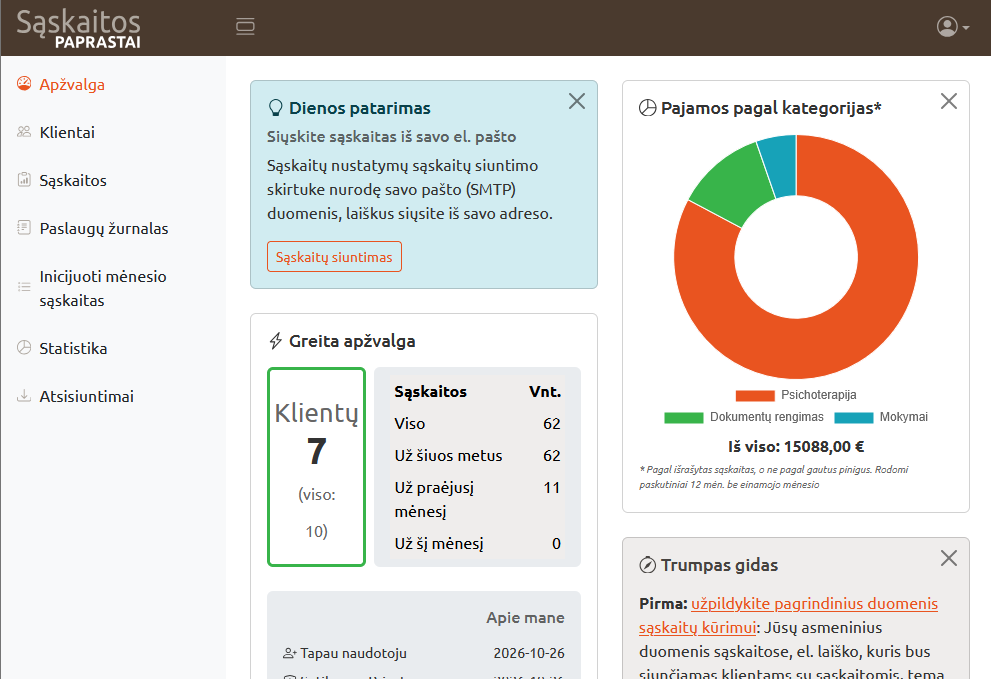Close the Pajamos pagal kategorijas card
Viewport: 991px width, 679px height.
(949, 101)
